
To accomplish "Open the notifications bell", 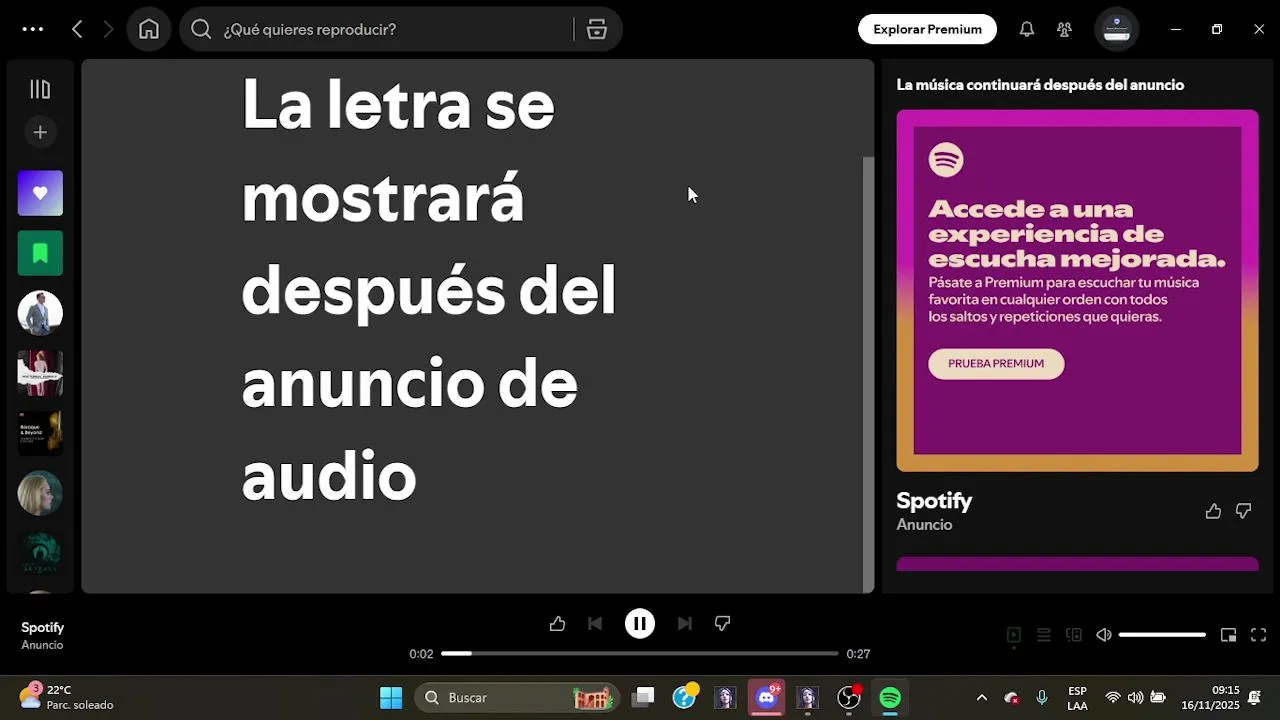I will point(1026,29).
